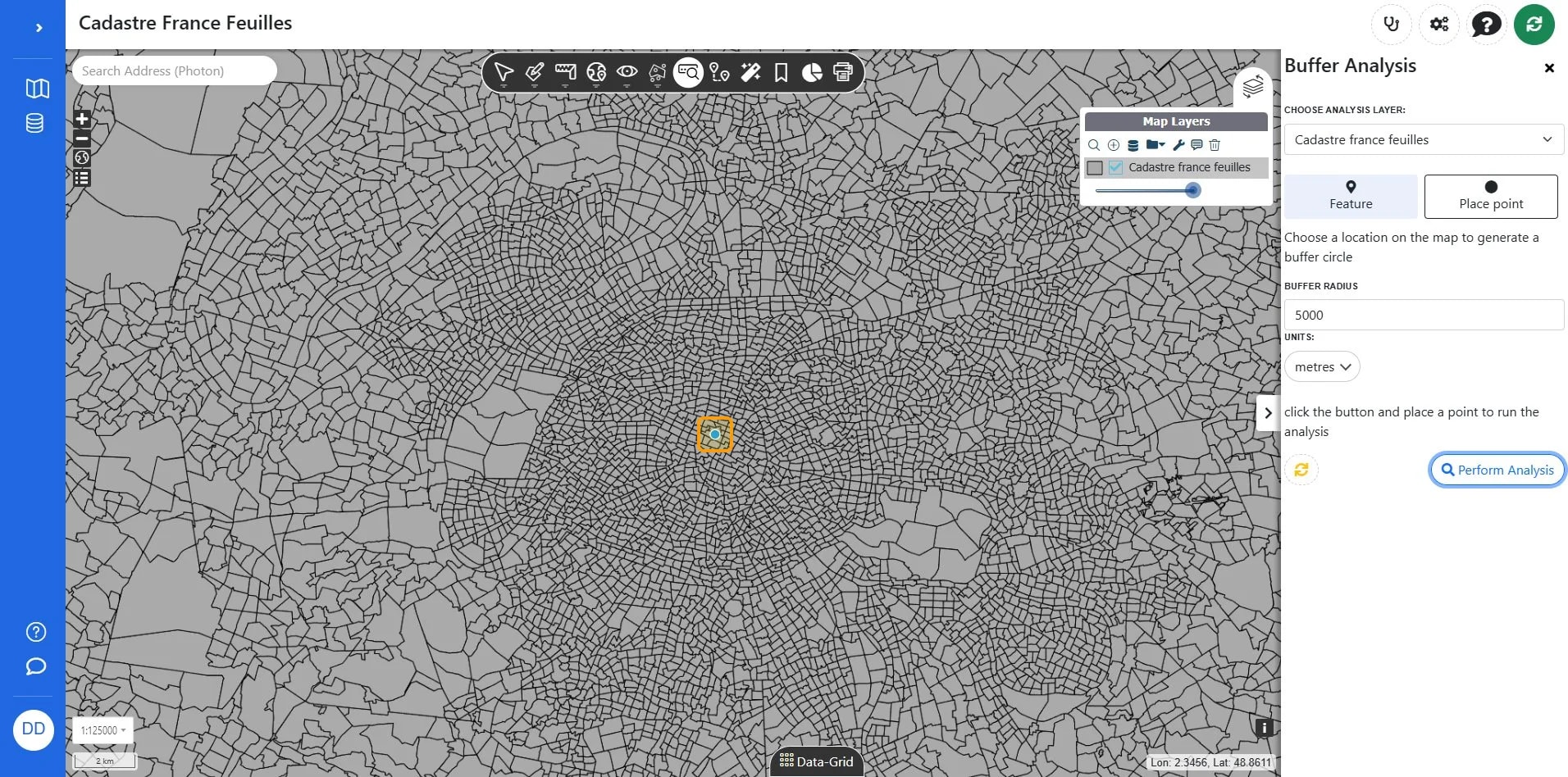The height and width of the screenshot is (777, 1568).
Task: Open the help question icon in sidebar
Action: tap(36, 632)
